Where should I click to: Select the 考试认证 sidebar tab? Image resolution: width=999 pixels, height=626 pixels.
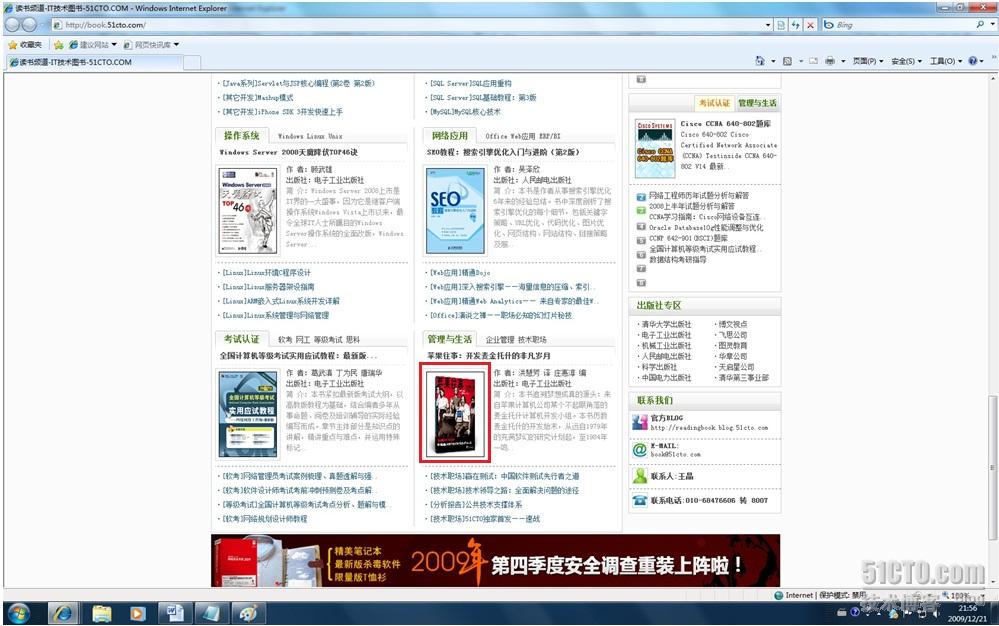[x=714, y=103]
